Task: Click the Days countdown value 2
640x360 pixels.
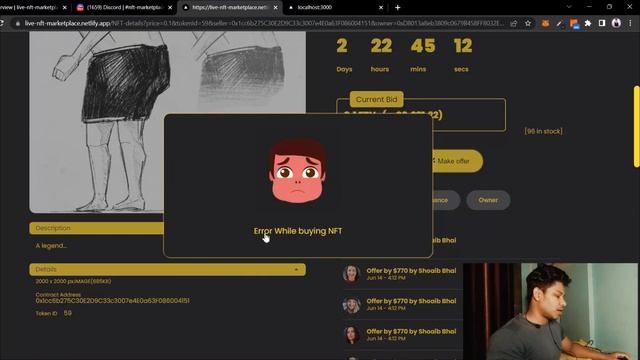Action: (x=342, y=46)
